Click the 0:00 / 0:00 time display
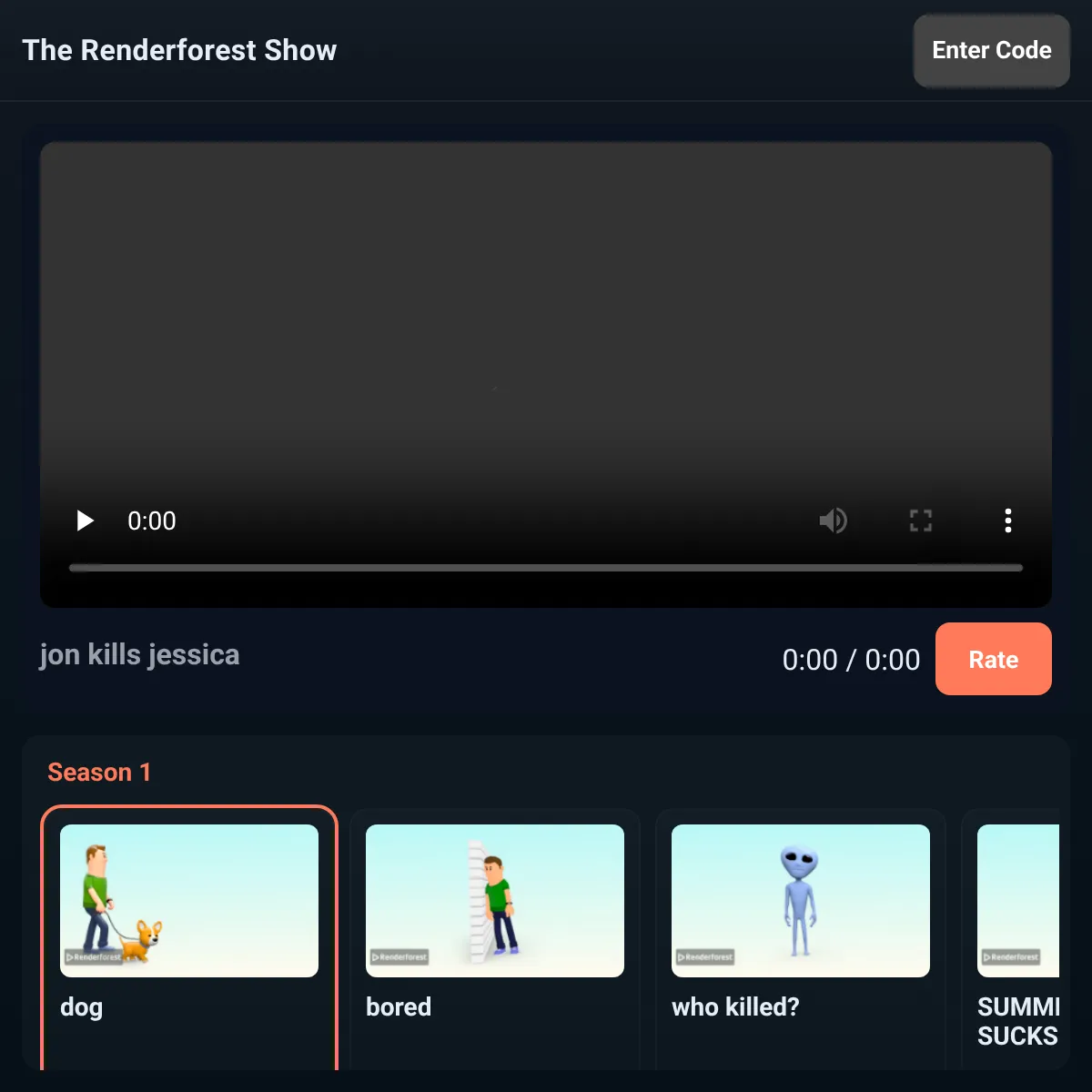The image size is (1092, 1092). click(851, 660)
